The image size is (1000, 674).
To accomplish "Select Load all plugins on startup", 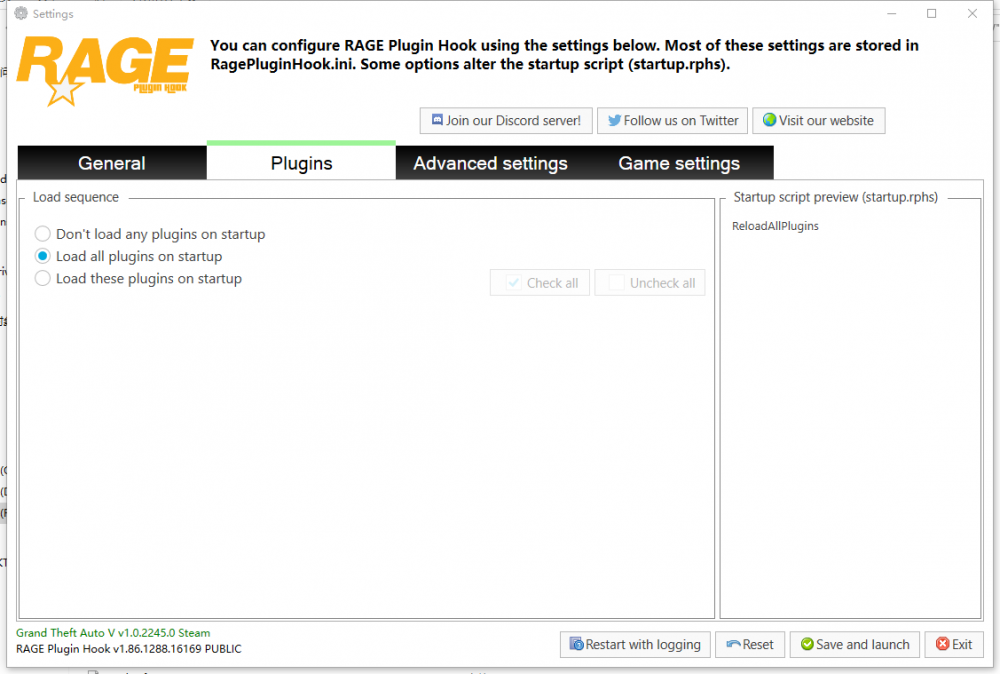I will [x=43, y=256].
